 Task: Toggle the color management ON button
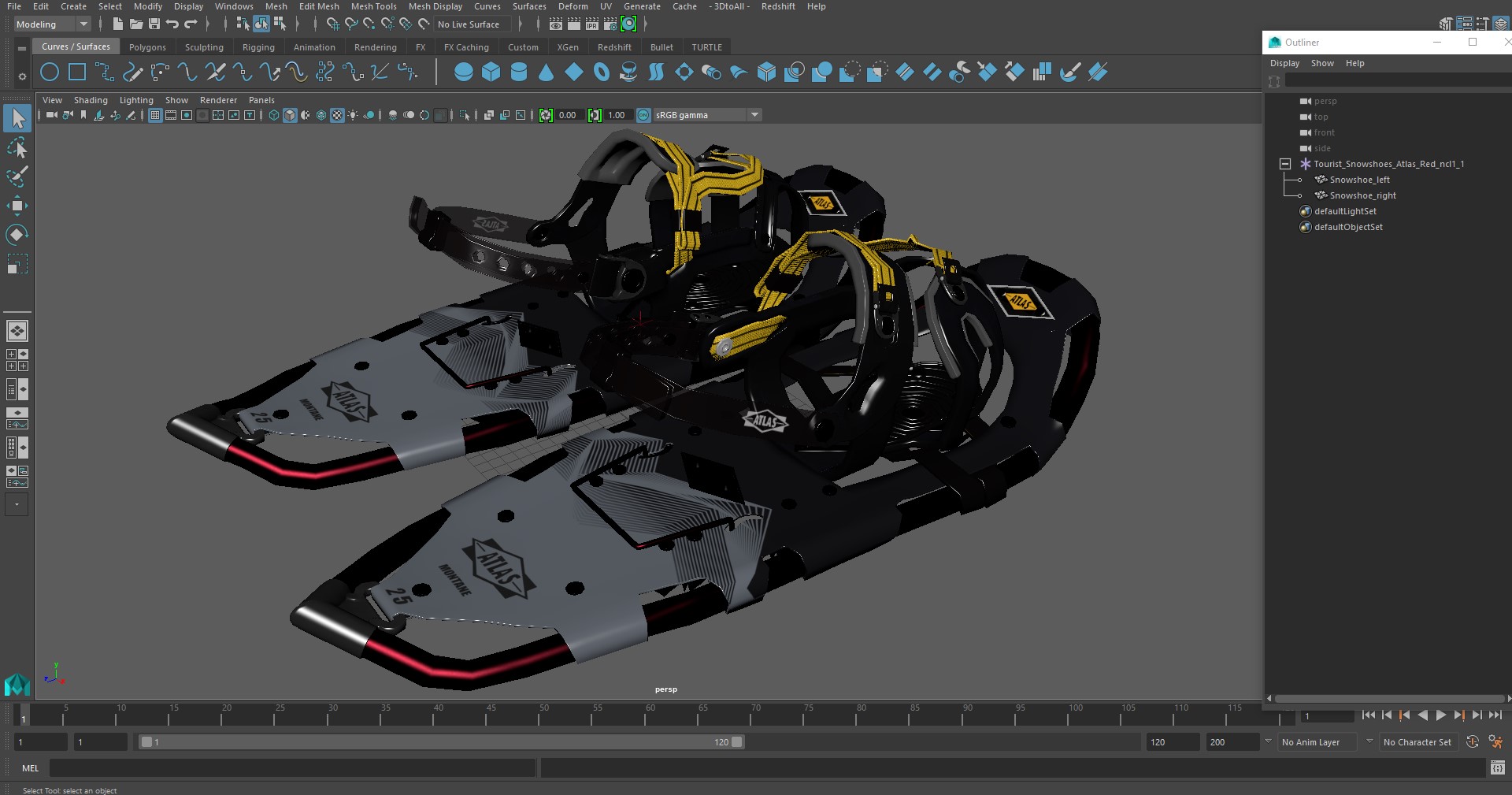click(x=643, y=115)
